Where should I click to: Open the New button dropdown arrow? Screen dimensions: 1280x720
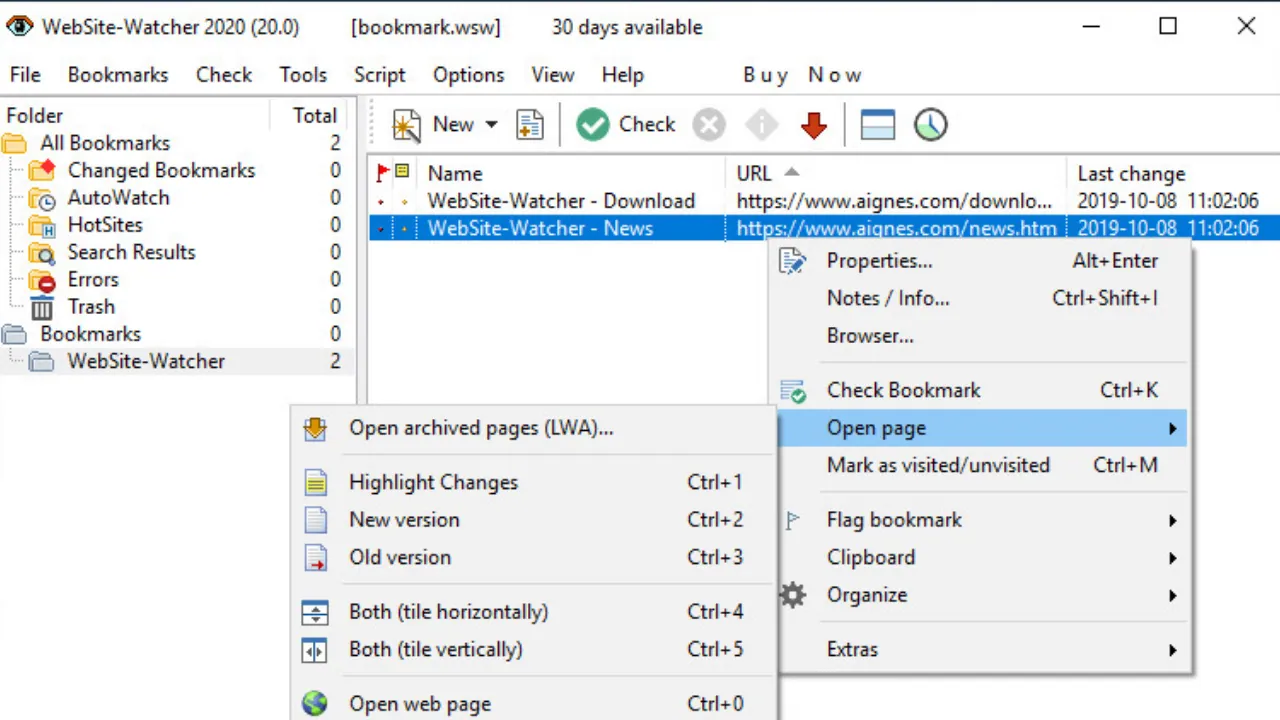click(491, 125)
